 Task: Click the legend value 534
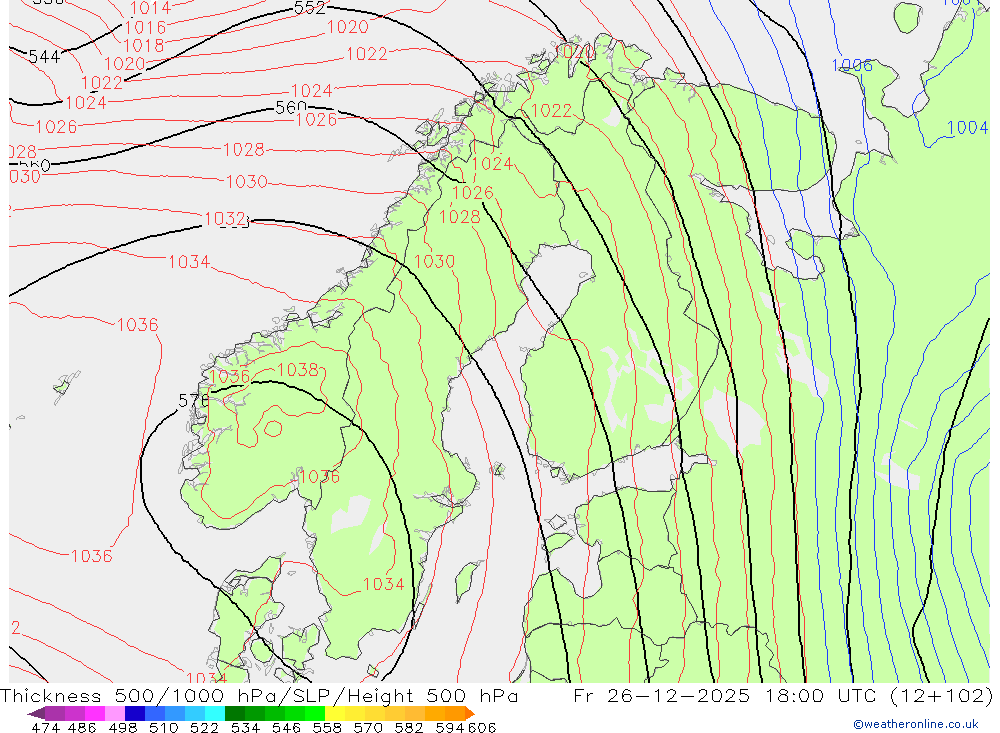(x=245, y=727)
